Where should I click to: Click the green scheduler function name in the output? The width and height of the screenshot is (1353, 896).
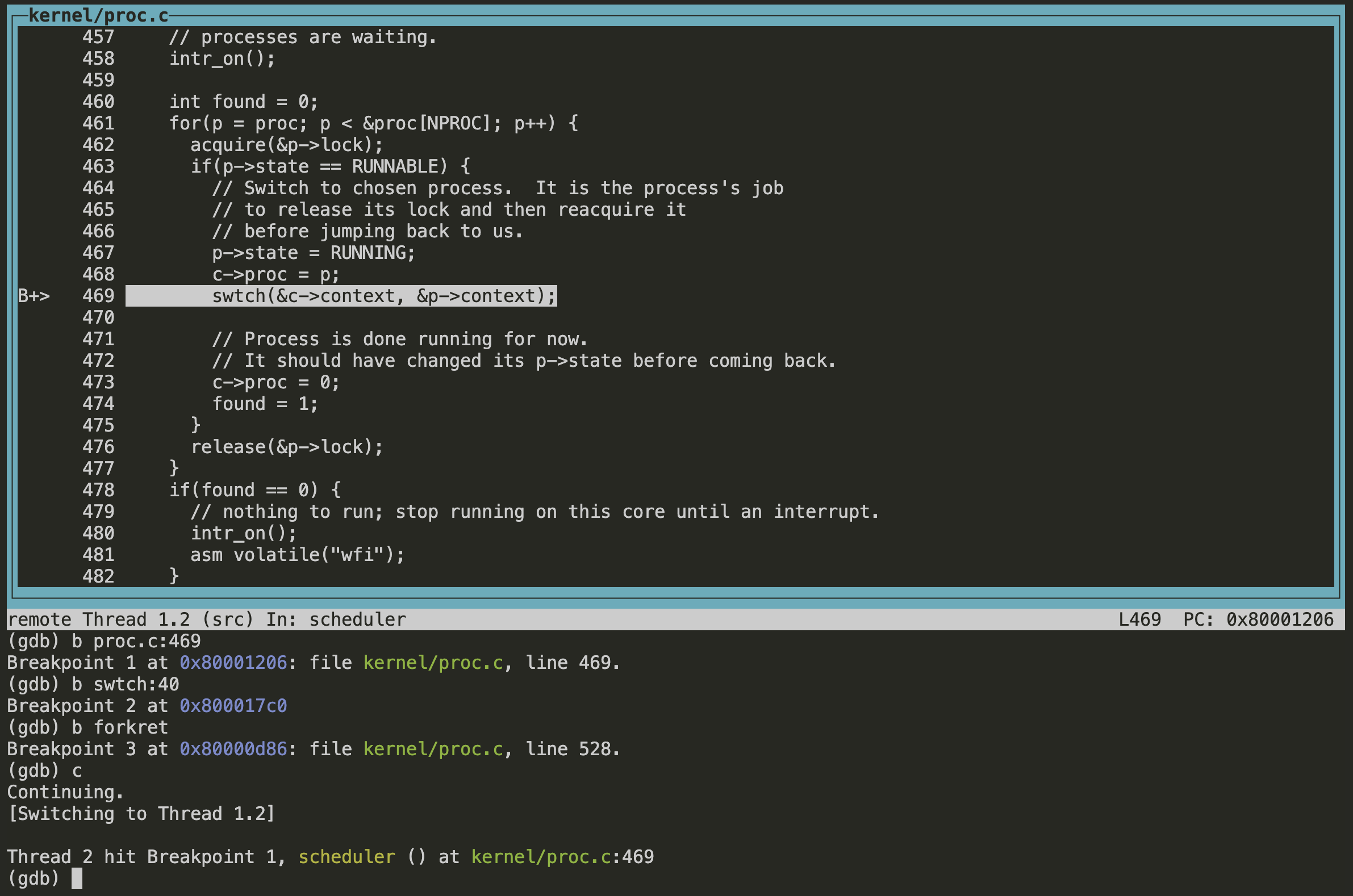tap(346, 857)
